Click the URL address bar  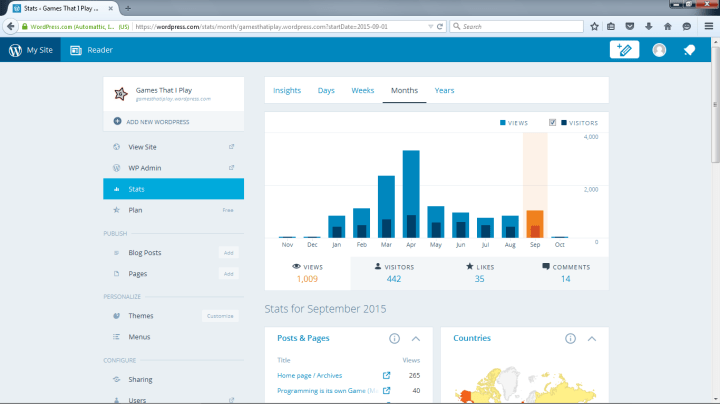coord(280,27)
